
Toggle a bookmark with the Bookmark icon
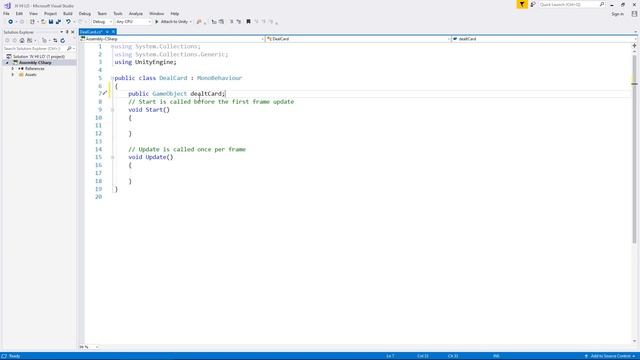coord(248,22)
